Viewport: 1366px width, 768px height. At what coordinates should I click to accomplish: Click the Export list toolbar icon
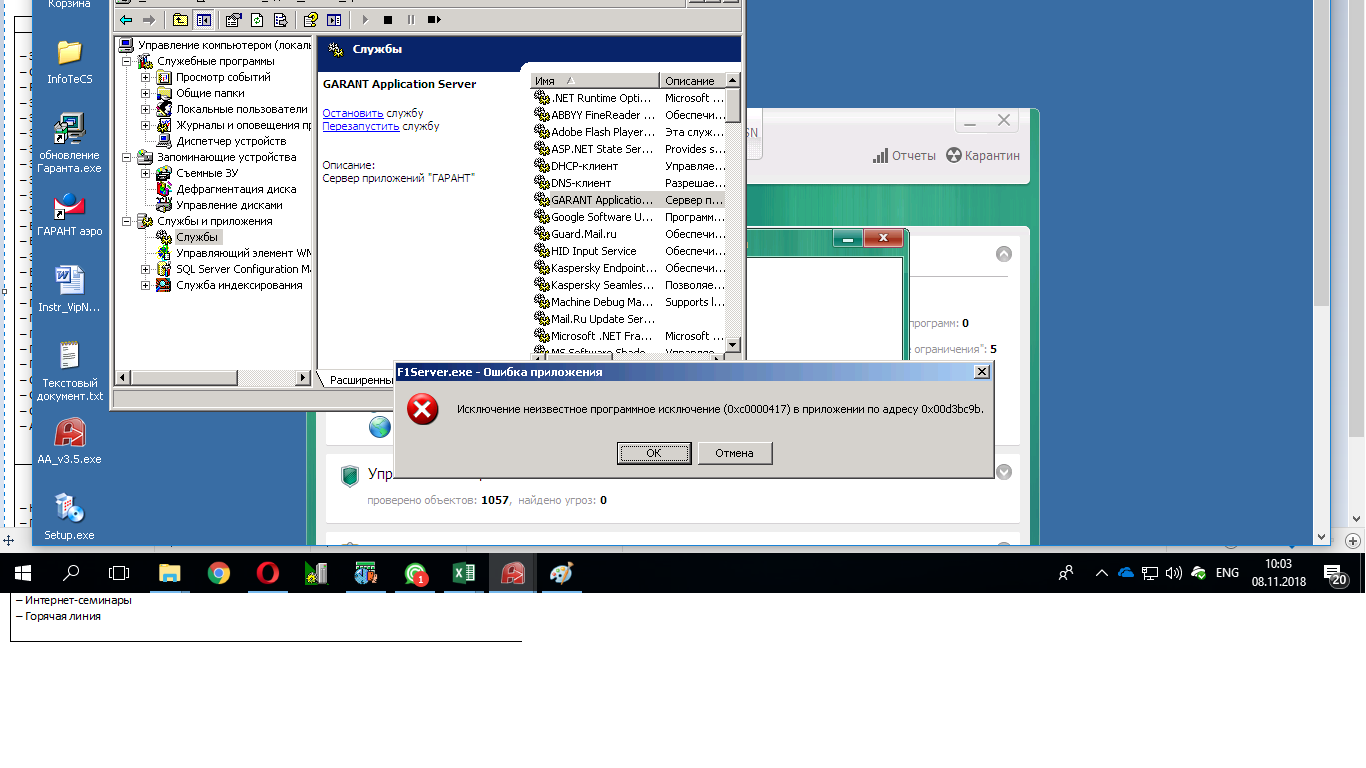[281, 19]
